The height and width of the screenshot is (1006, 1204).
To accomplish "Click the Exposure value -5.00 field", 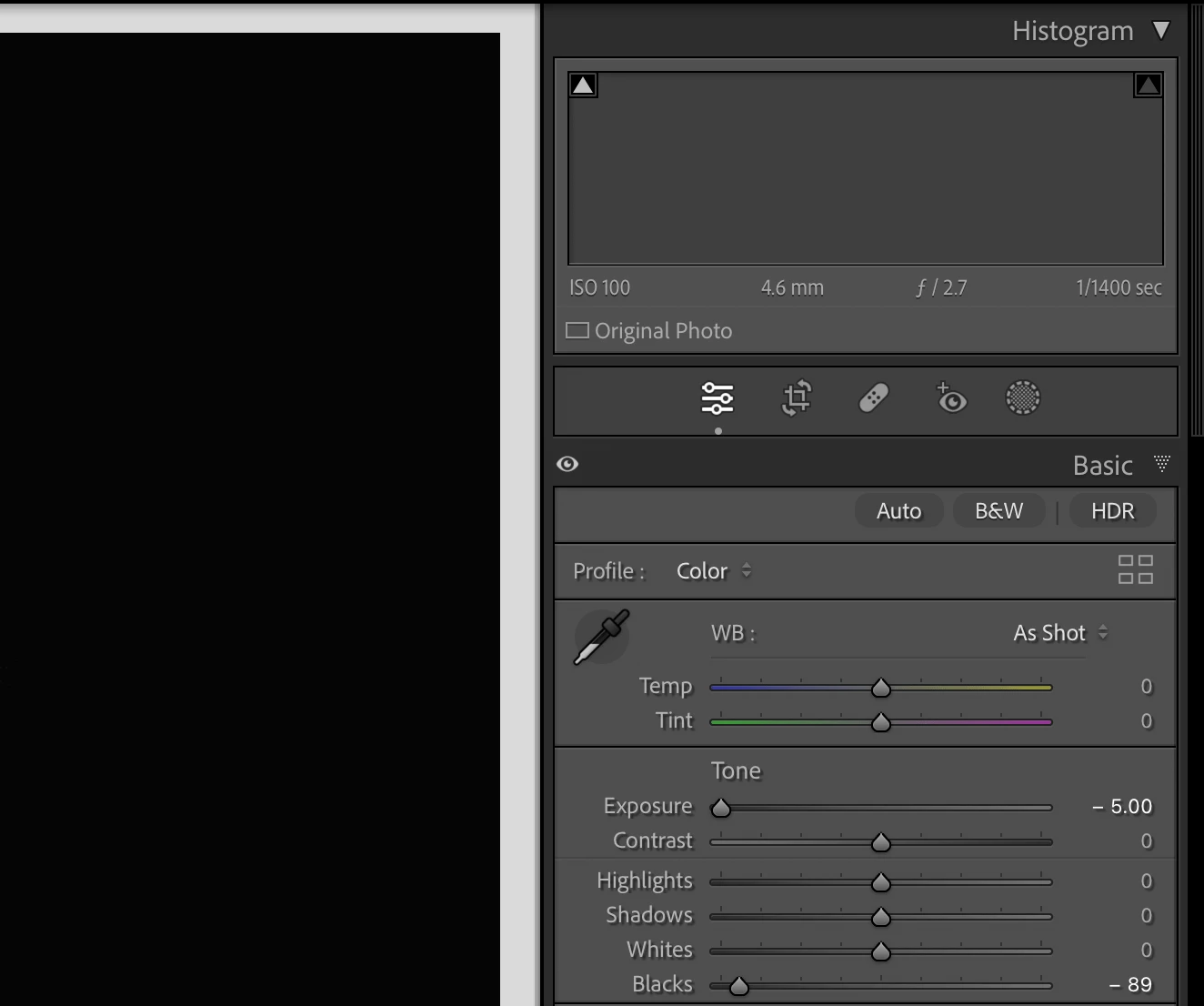I will click(1122, 807).
